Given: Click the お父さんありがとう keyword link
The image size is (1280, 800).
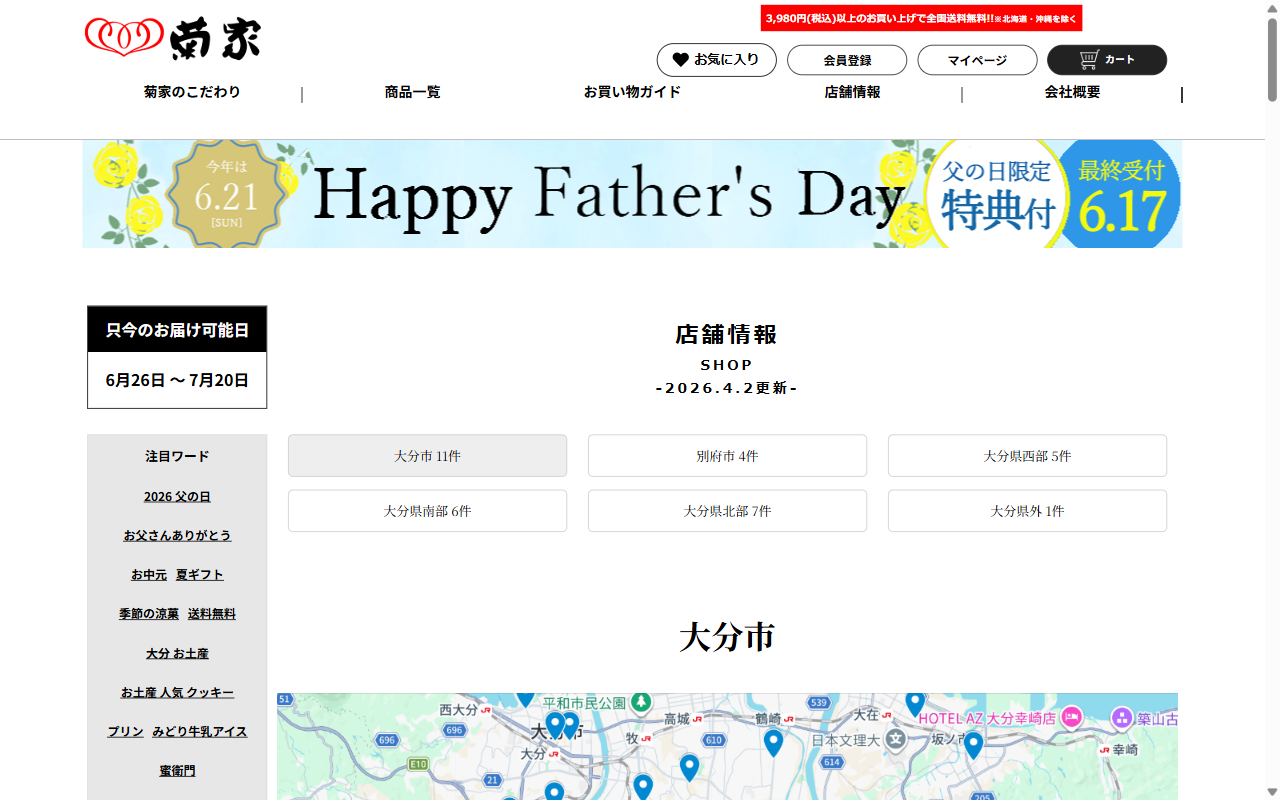Looking at the screenshot, I should (177, 535).
